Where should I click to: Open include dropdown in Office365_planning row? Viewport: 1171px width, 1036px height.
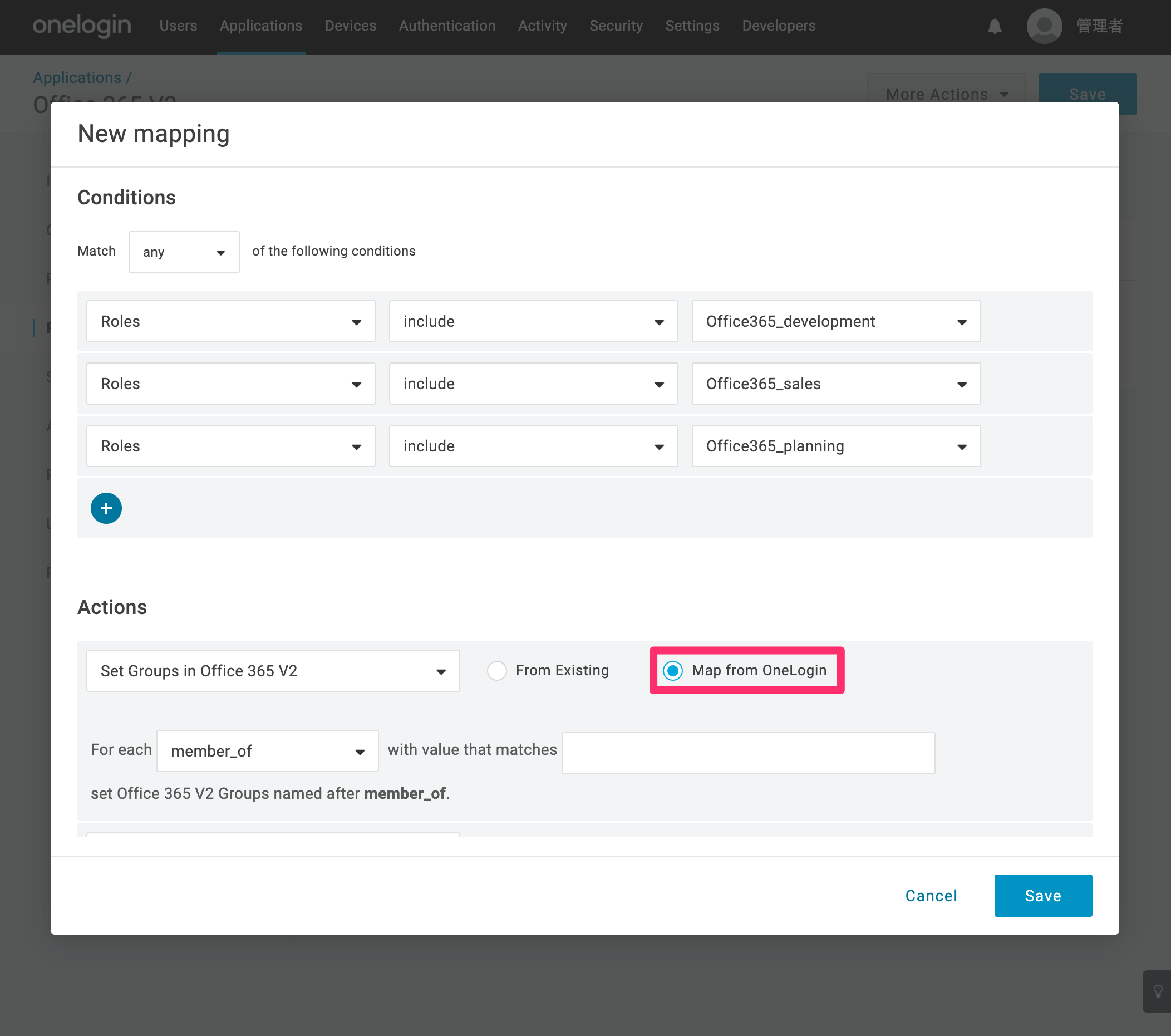click(x=533, y=446)
